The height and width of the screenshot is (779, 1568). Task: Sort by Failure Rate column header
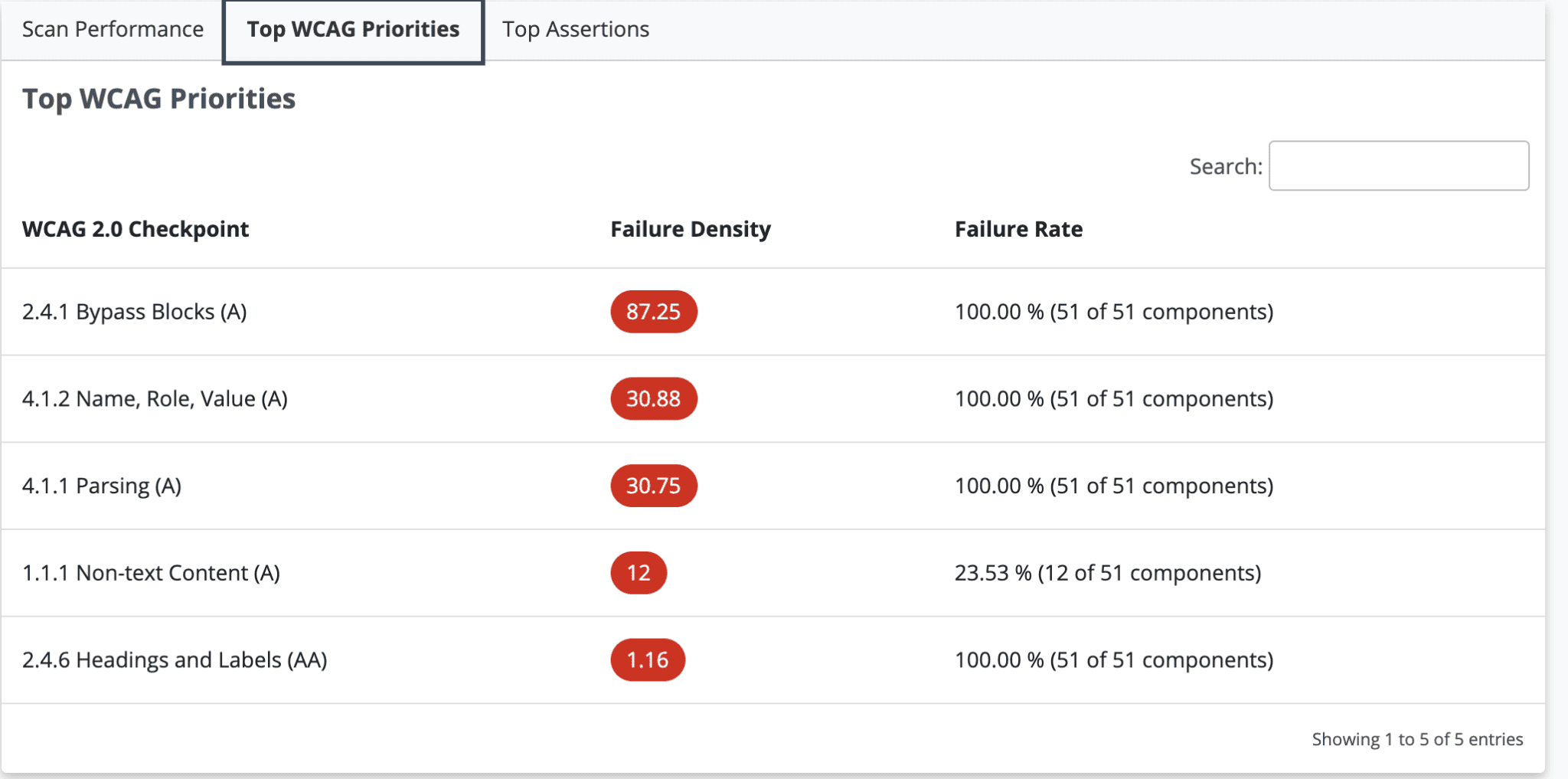pos(1018,229)
